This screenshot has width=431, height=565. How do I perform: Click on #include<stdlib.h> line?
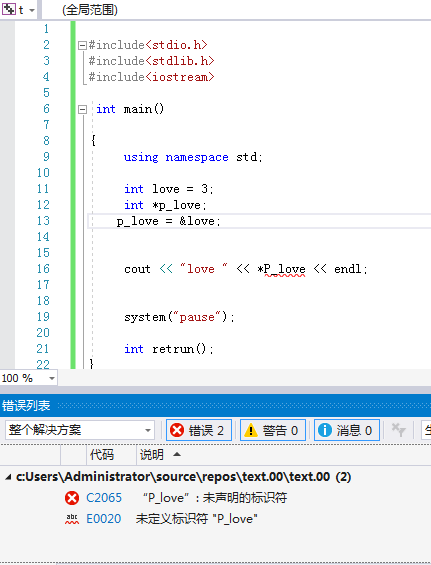pyautogui.click(x=151, y=61)
